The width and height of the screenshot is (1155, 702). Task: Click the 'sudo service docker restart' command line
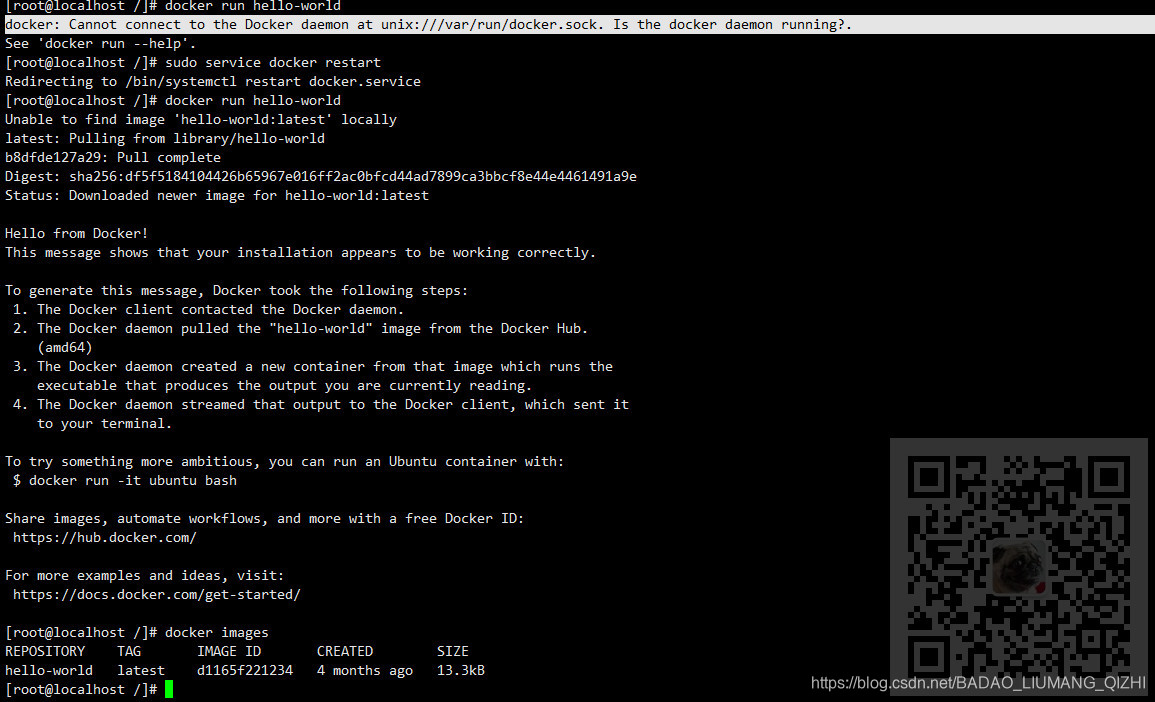[x=193, y=63]
